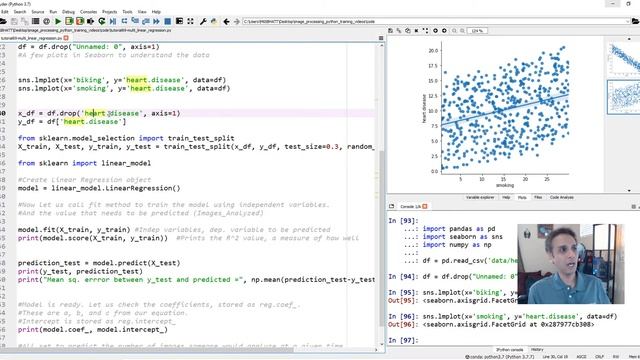Run file with green play button
640x360 pixels.
click(x=58, y=21)
